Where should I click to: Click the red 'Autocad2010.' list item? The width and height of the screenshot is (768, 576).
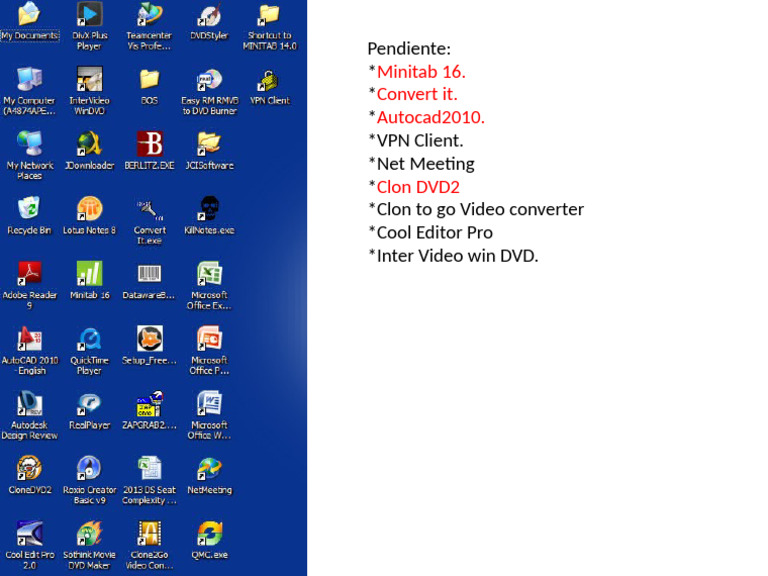431,117
